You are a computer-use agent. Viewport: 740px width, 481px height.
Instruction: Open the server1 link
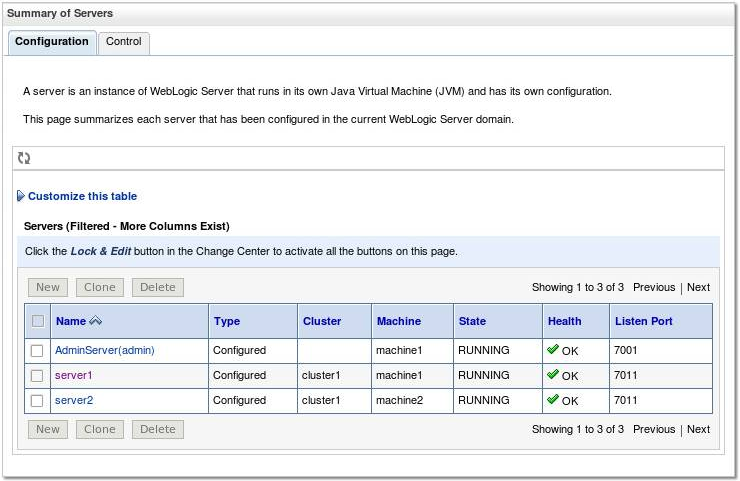pos(74,375)
